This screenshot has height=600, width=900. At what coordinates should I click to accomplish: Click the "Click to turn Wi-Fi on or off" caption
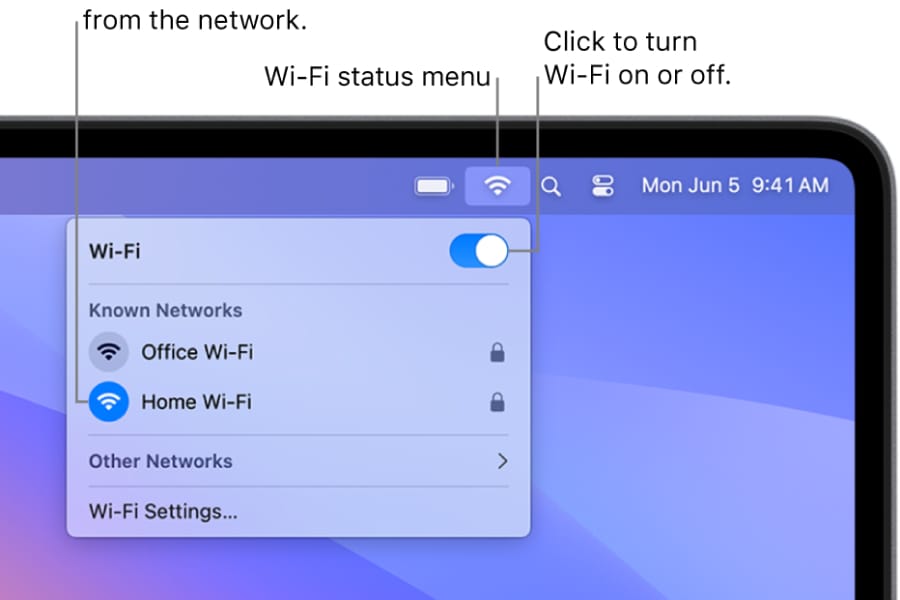pos(637,58)
